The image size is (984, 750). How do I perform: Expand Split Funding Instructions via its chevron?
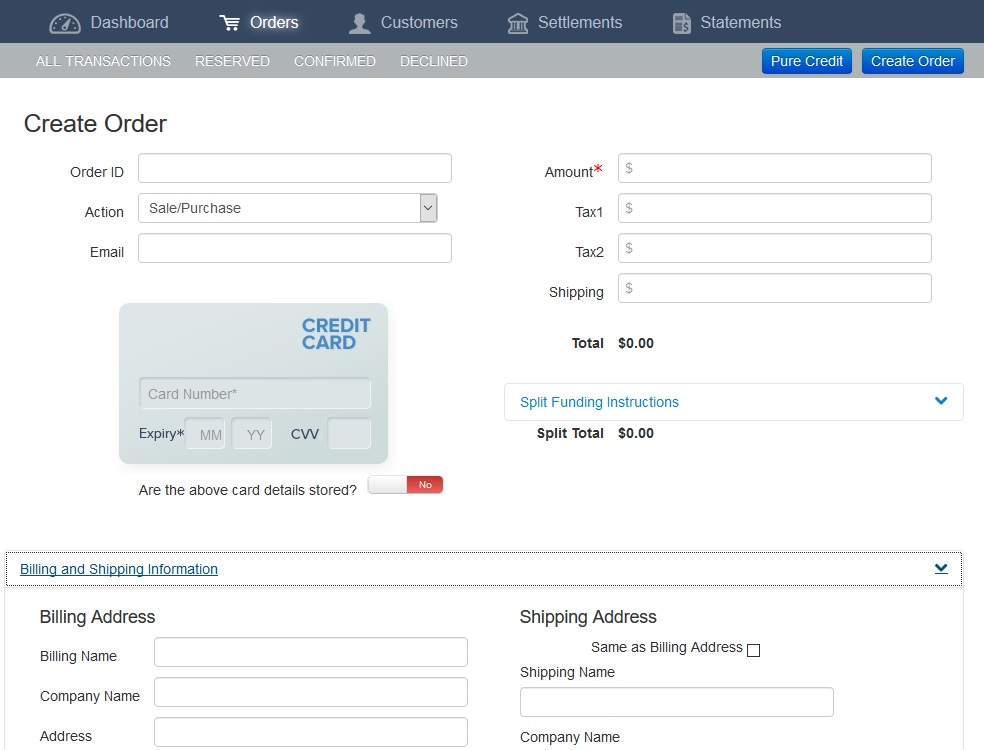[x=940, y=400]
